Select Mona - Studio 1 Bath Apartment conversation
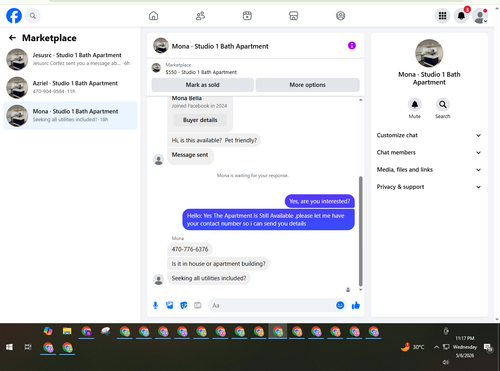 point(70,115)
